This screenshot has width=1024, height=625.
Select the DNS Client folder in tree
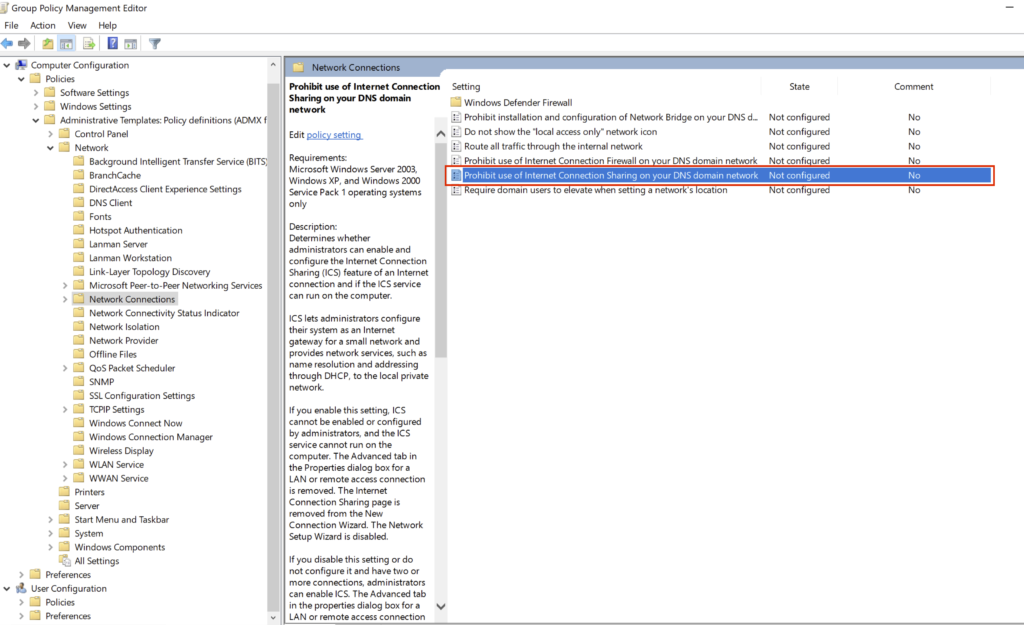pos(110,203)
